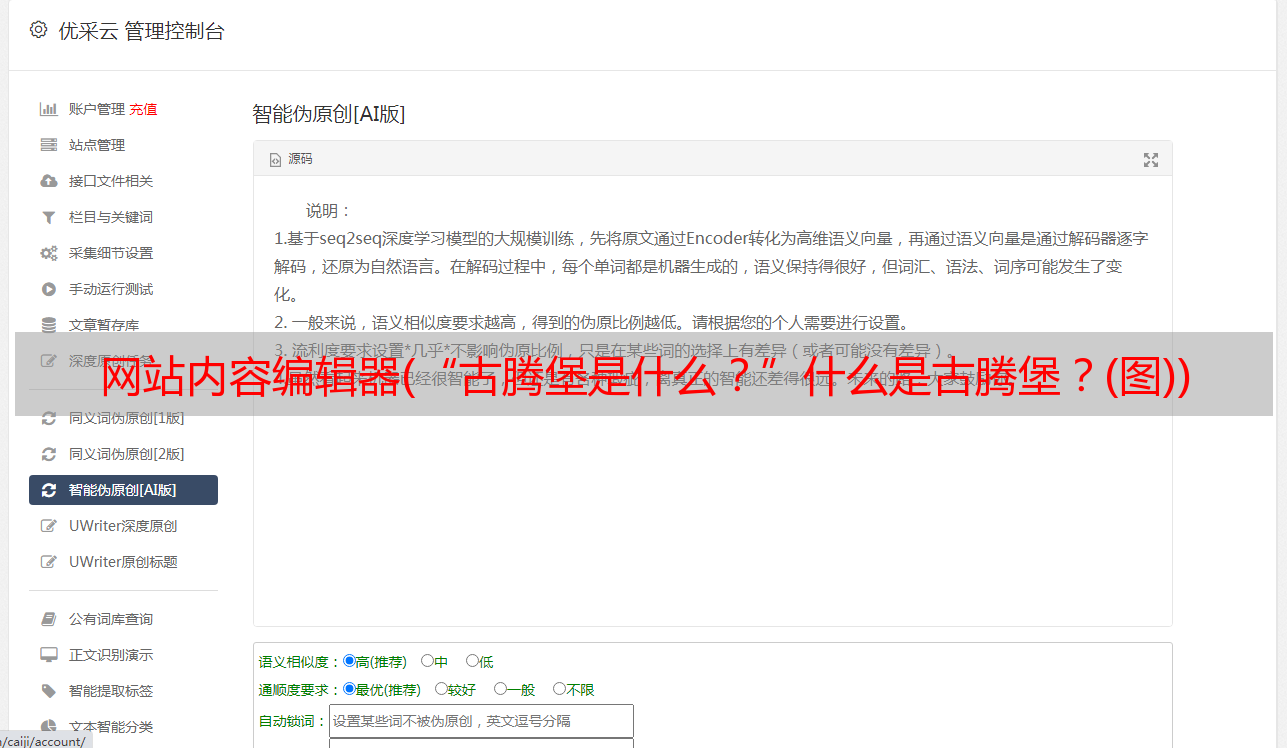Click the play icon for 手动运行测试
Screen dimensions: 1287x748
48,289
